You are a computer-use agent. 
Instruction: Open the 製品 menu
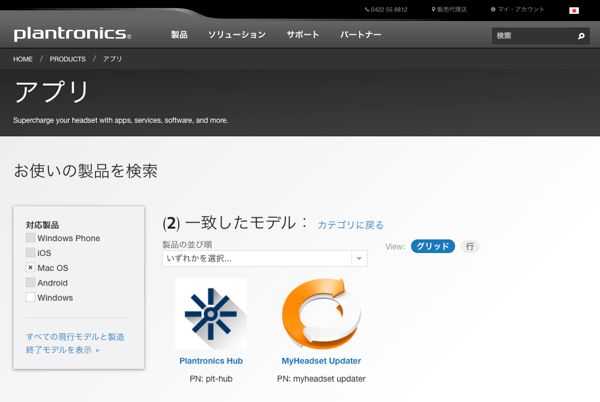[179, 35]
